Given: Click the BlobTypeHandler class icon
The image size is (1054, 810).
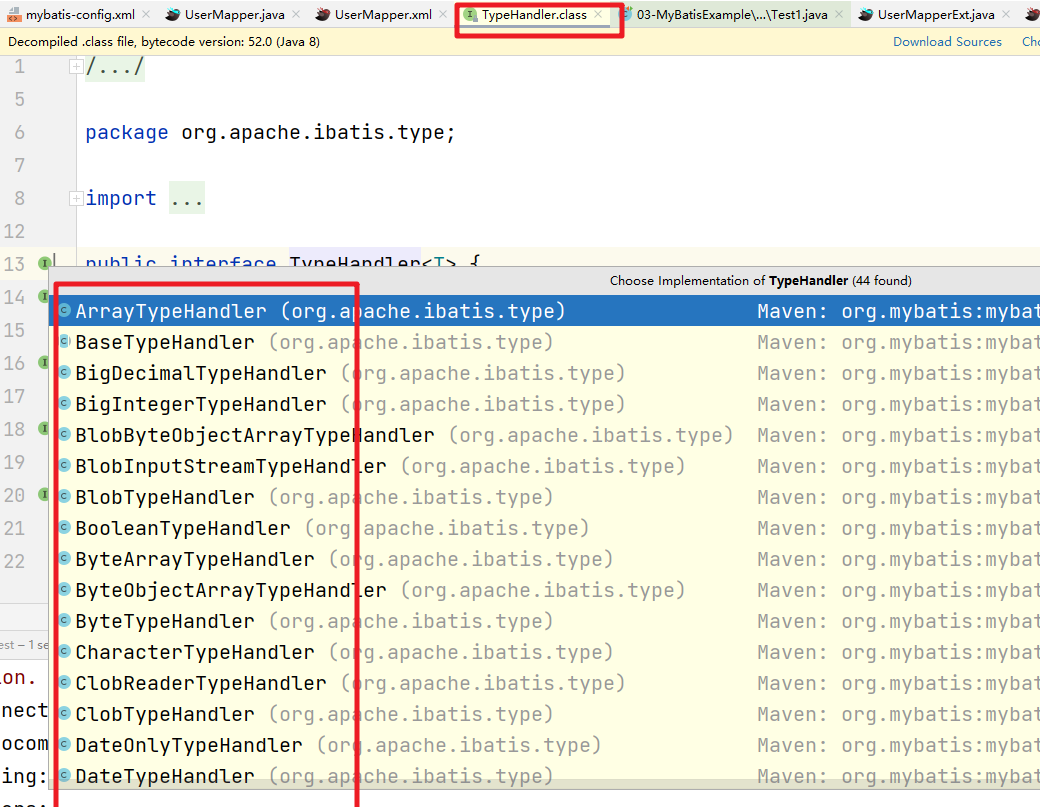Looking at the screenshot, I should coord(65,495).
